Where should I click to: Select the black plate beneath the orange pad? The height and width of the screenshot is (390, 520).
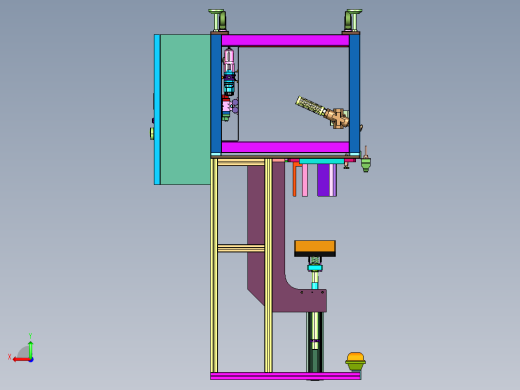pyautogui.click(x=315, y=254)
